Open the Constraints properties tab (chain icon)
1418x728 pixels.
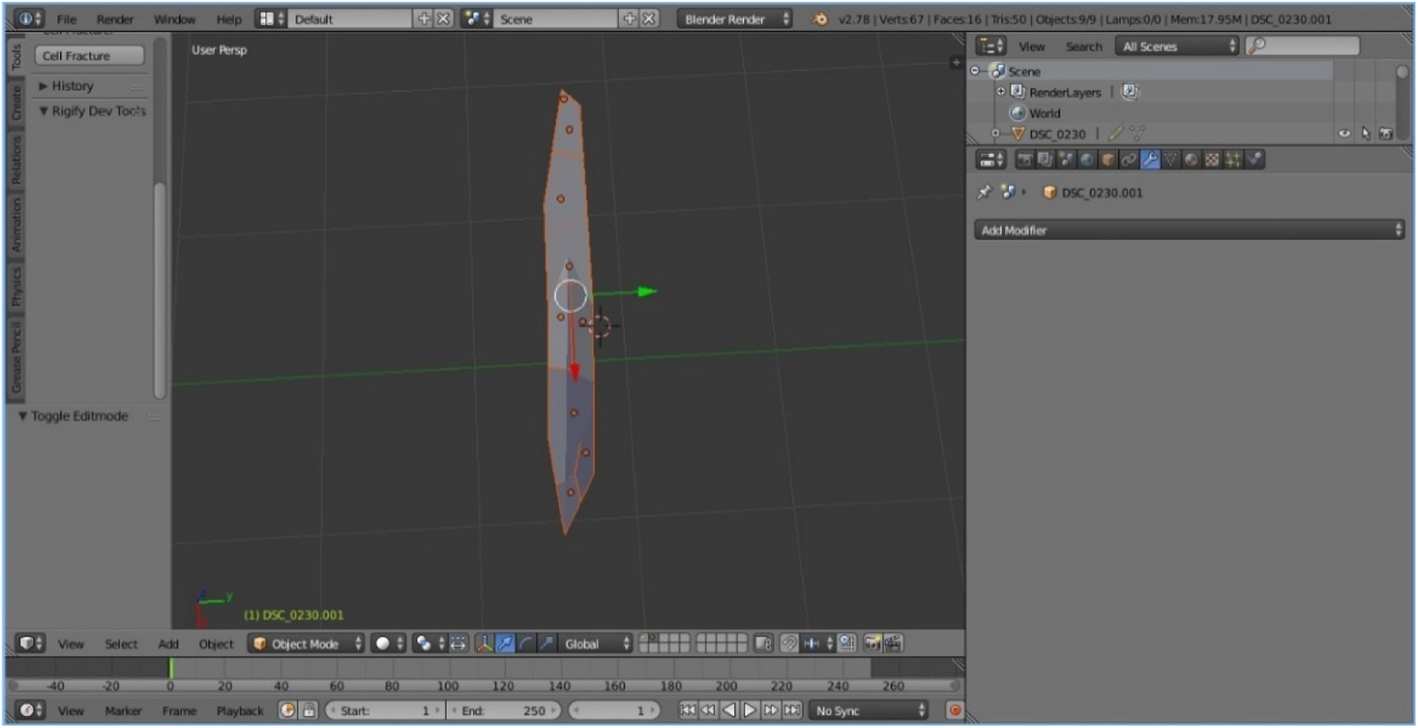(1128, 160)
